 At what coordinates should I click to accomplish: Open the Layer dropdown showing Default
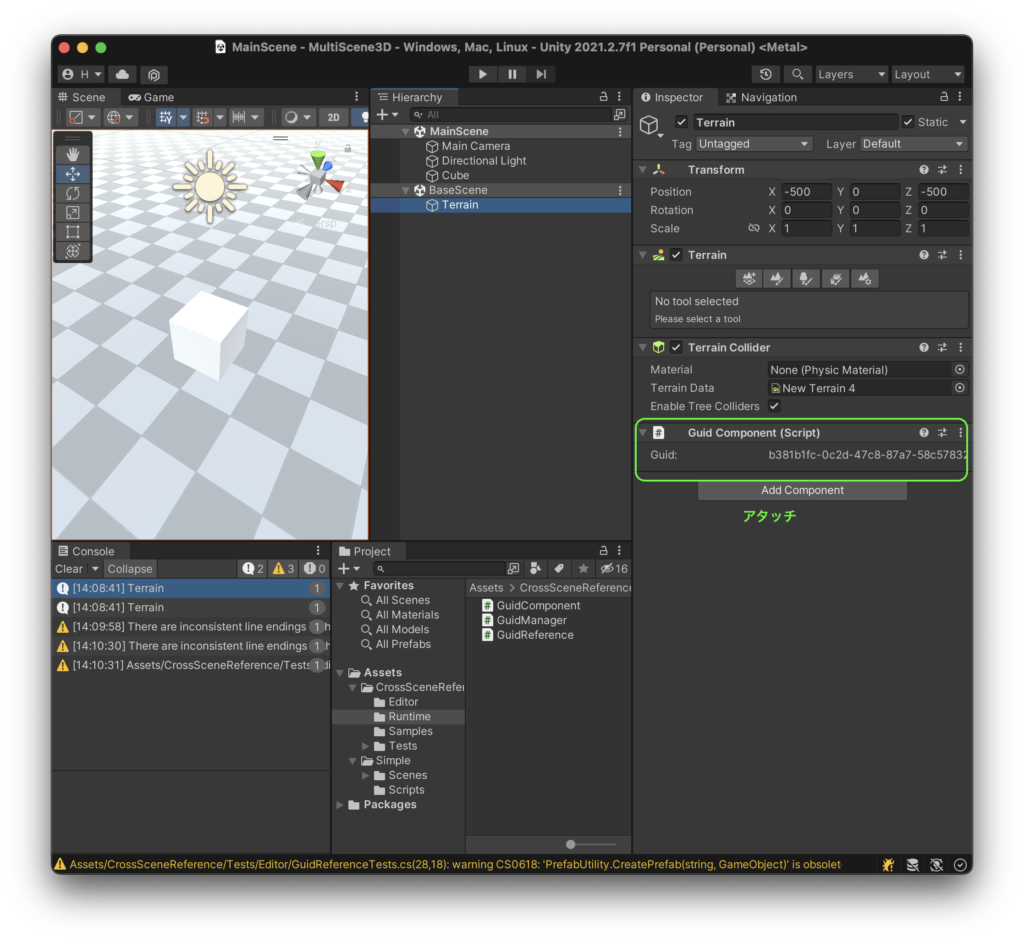coord(913,144)
